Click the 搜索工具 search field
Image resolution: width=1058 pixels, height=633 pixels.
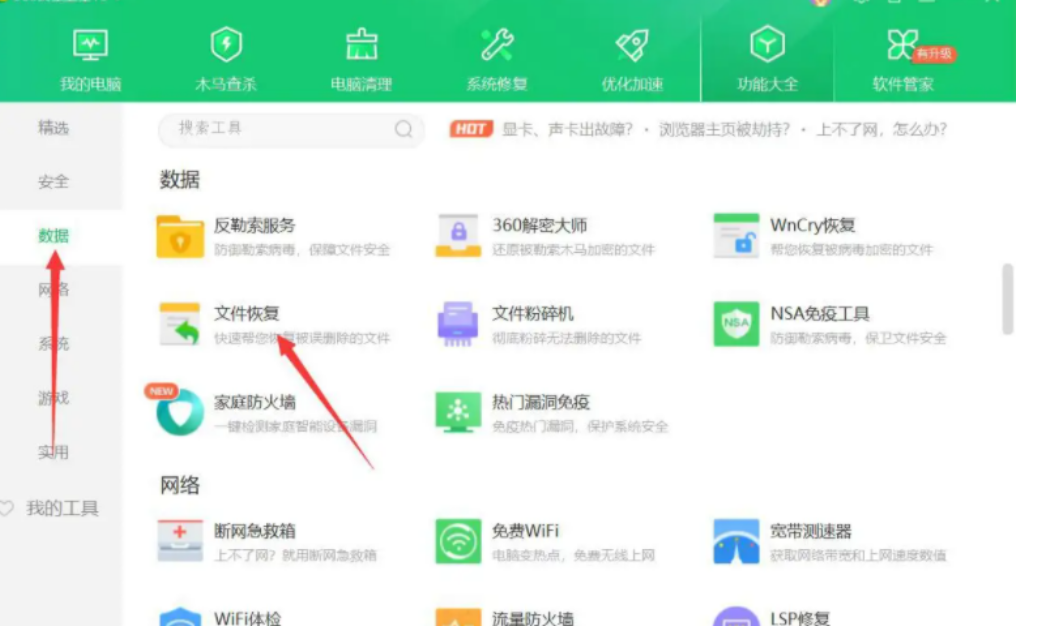(291, 129)
